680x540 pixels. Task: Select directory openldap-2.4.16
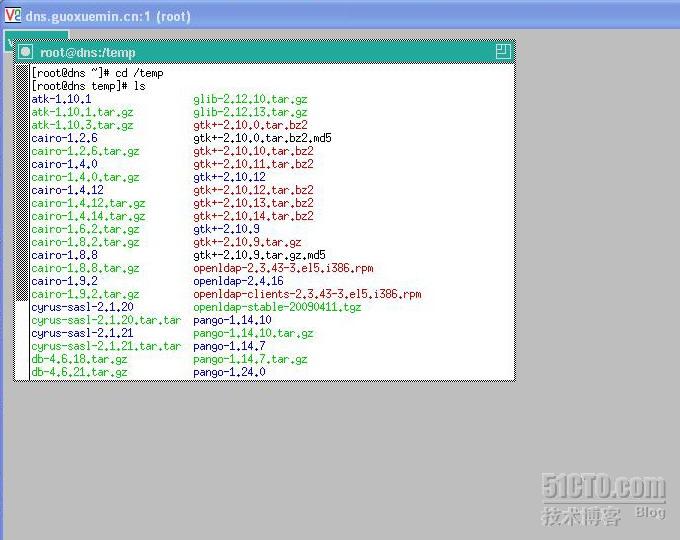point(238,281)
